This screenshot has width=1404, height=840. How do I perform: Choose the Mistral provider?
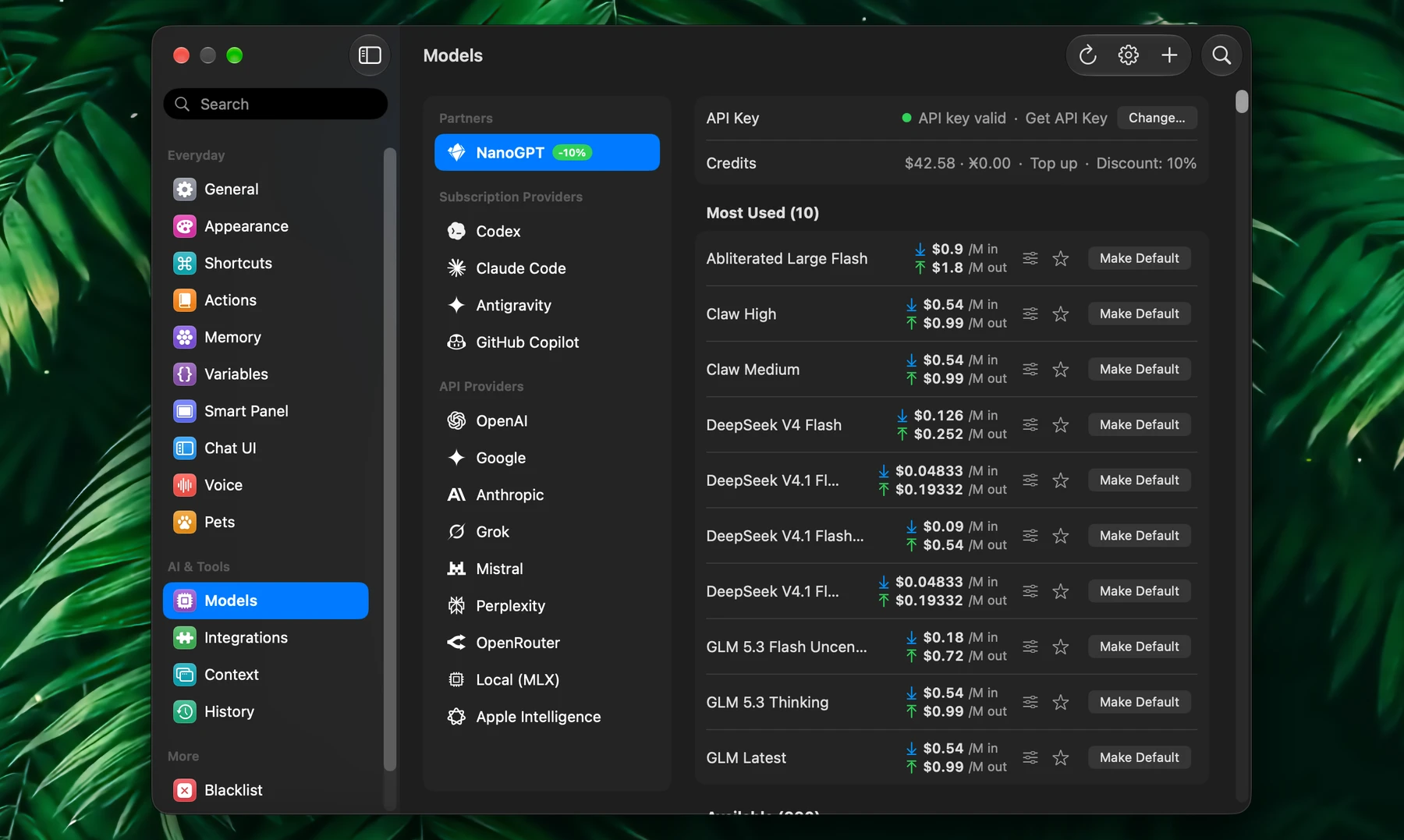[x=547, y=569]
